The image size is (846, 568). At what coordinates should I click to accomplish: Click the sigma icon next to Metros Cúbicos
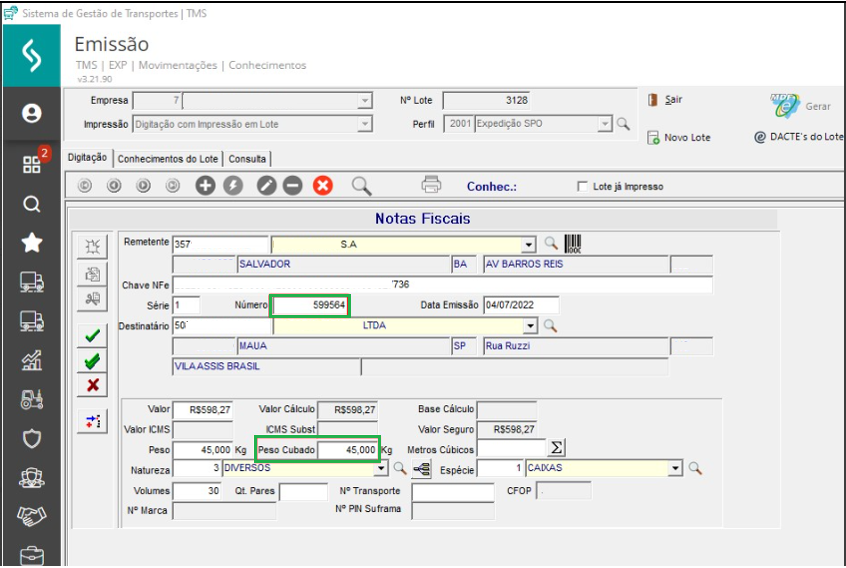(558, 448)
